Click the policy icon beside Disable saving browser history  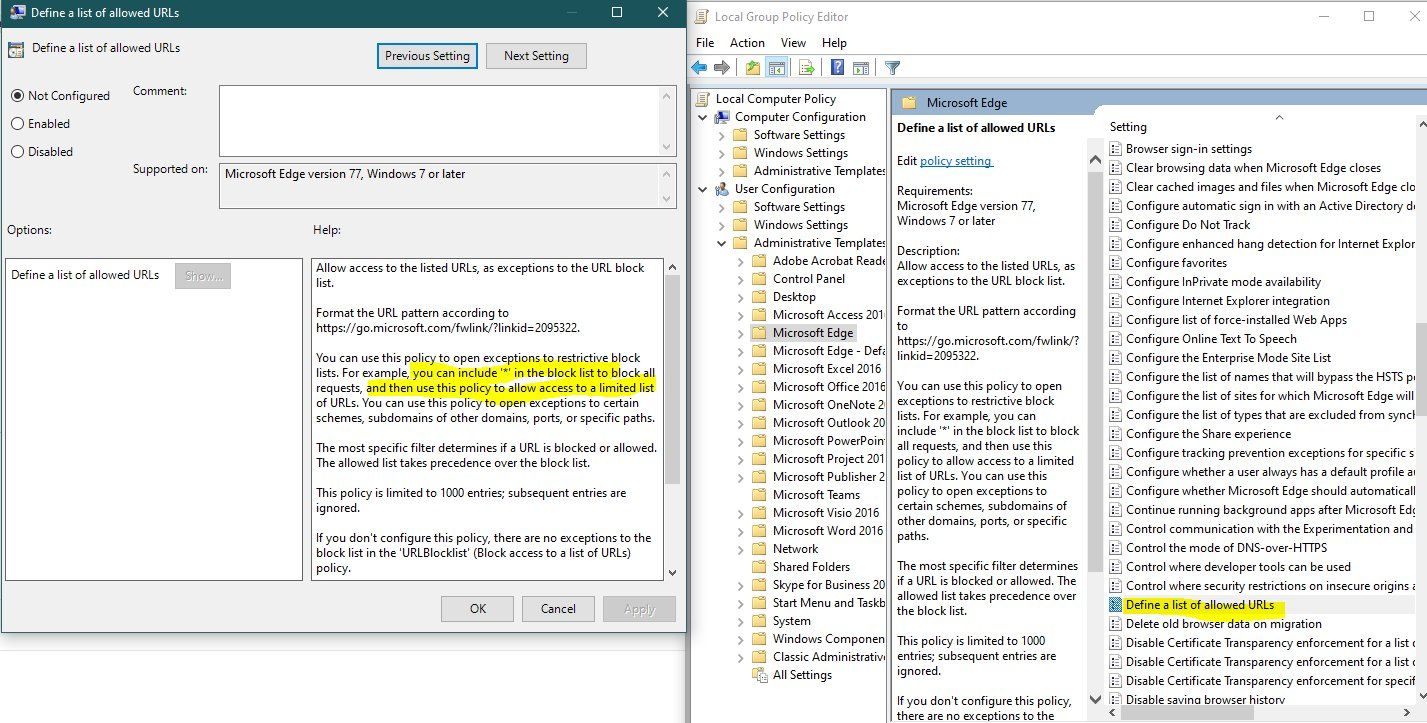[1116, 699]
